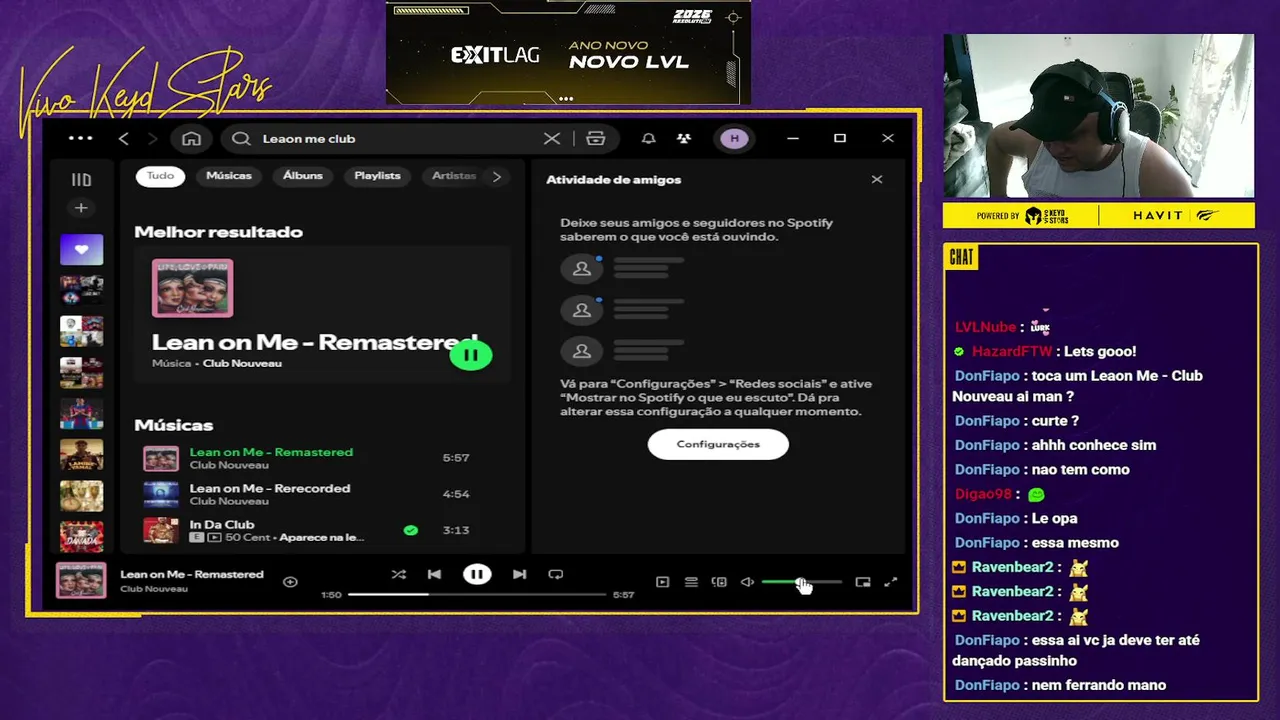Open the play queue
Image resolution: width=1280 pixels, height=720 pixels.
click(691, 582)
